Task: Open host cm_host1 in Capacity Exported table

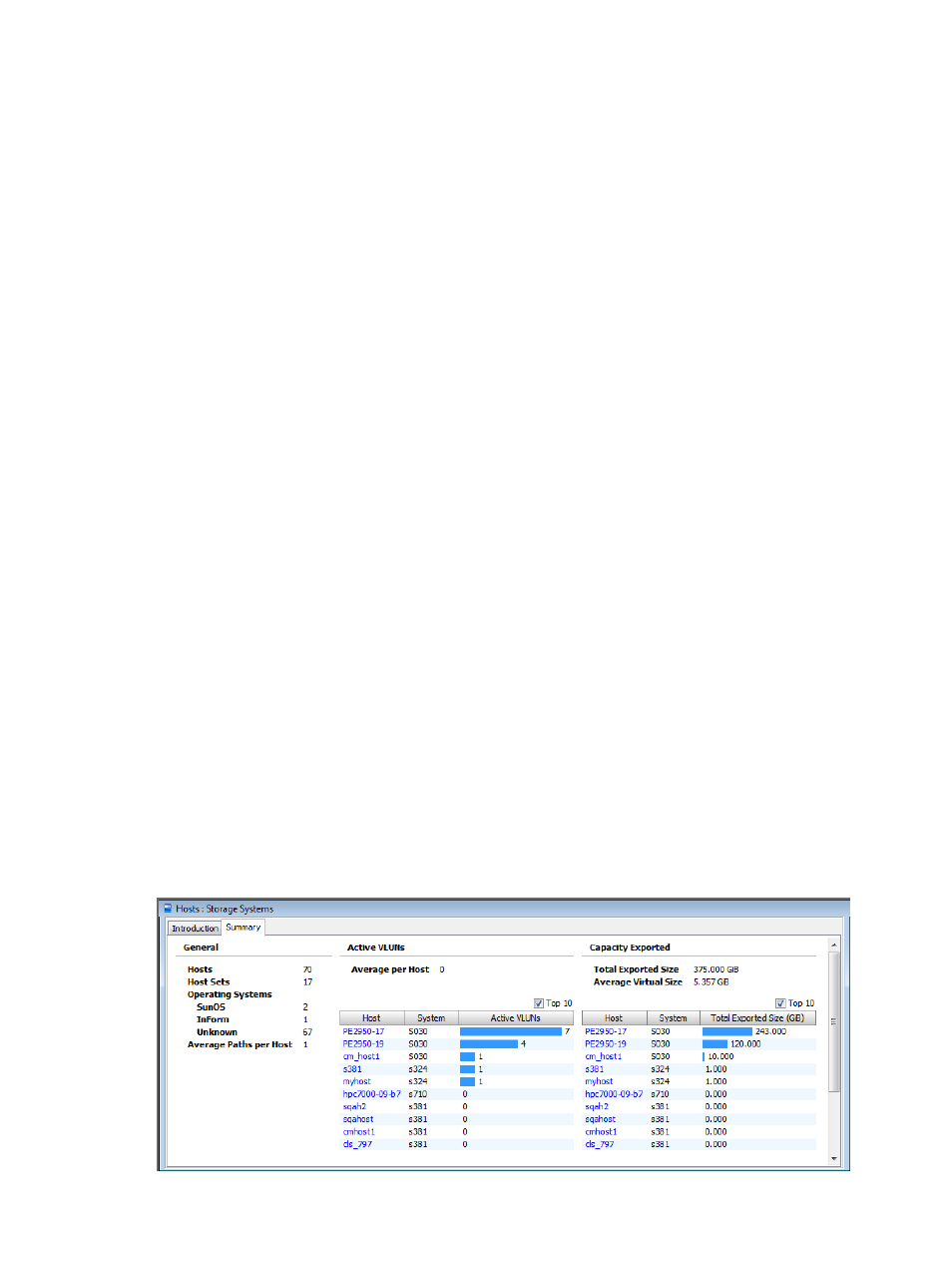Action: 604,1056
